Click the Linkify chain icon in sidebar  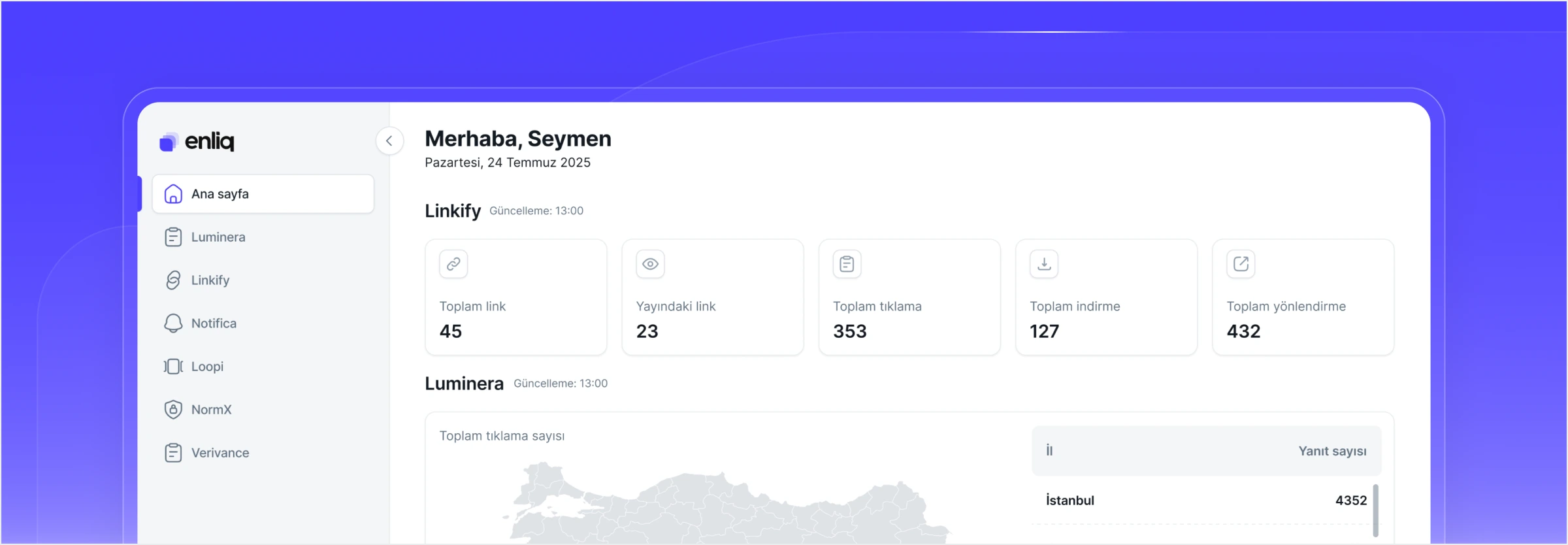(173, 280)
